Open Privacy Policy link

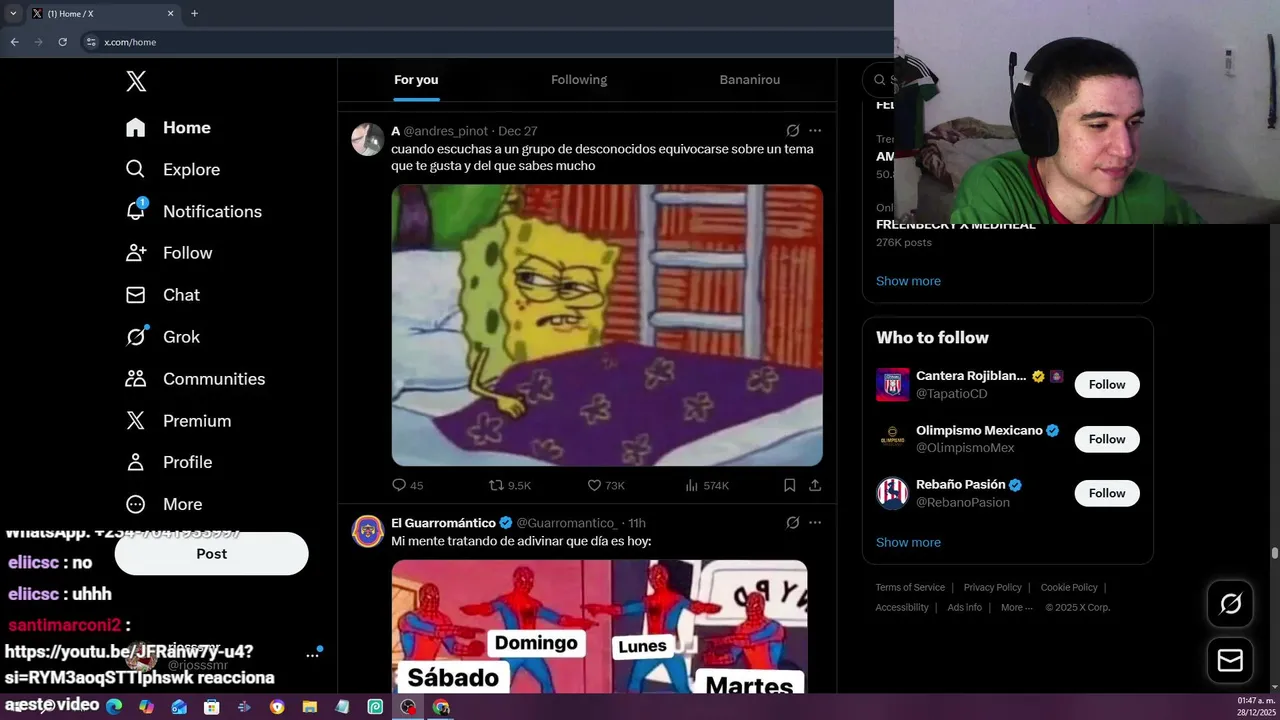point(992,588)
